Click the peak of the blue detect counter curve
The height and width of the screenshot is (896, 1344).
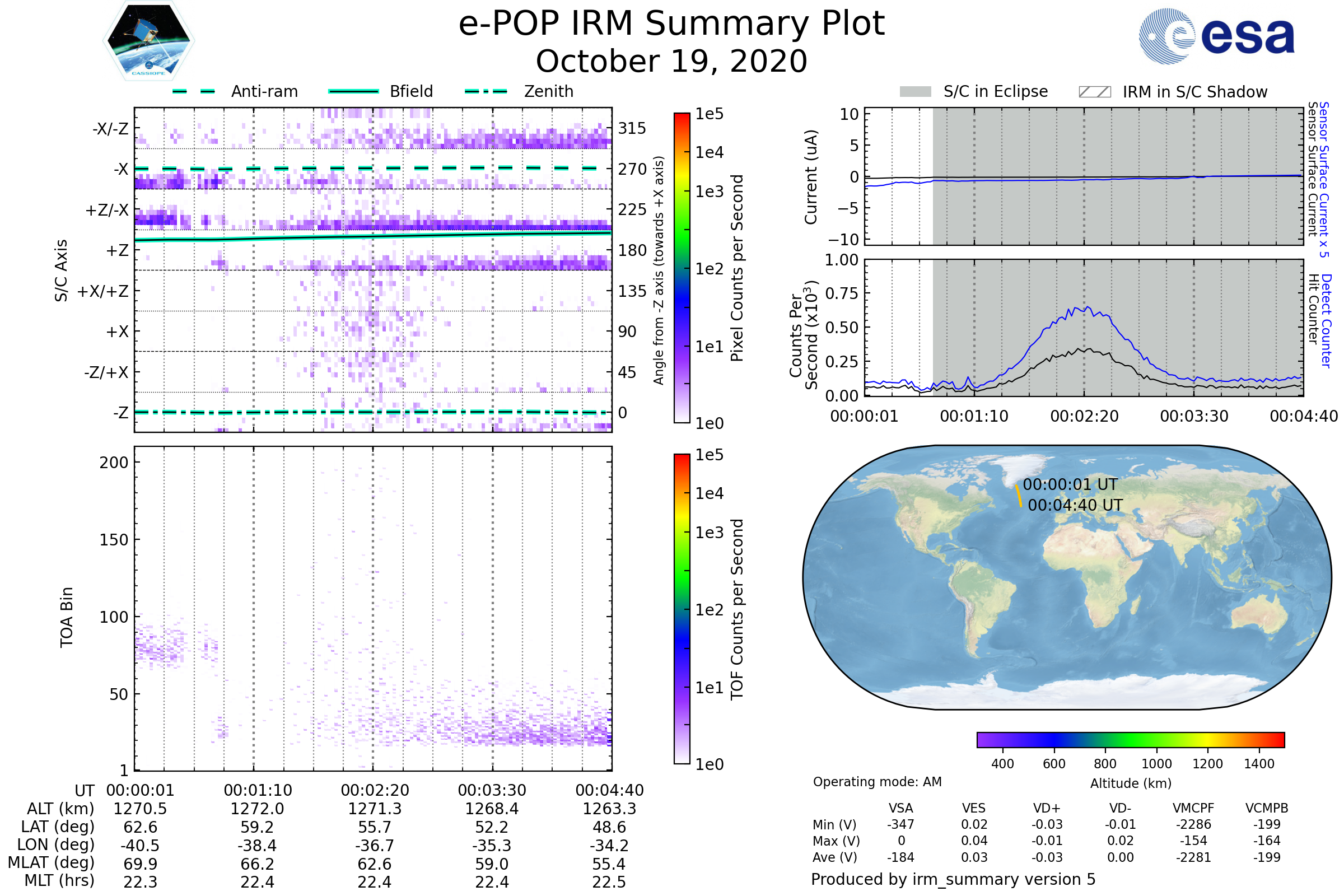[x=1087, y=307]
